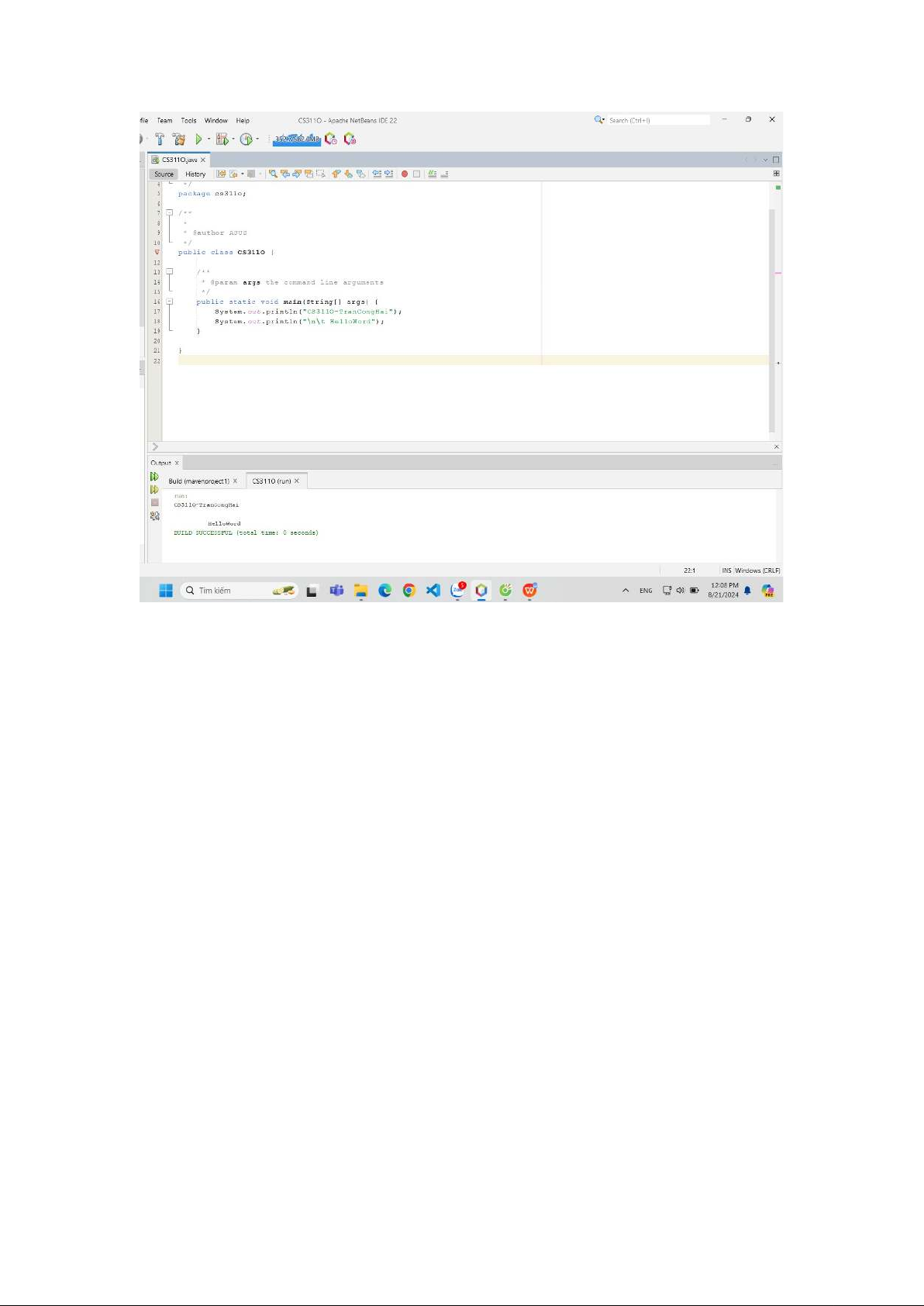Open Visual Studio Code from the taskbar
This screenshot has height=1306, width=924.
(433, 591)
